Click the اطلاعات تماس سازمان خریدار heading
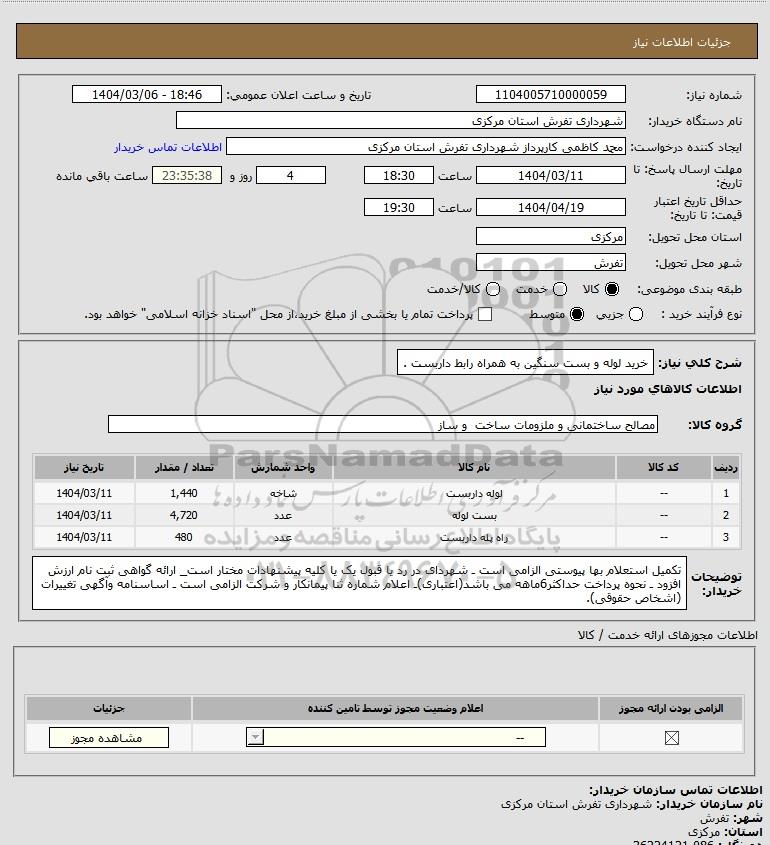 click(x=676, y=790)
